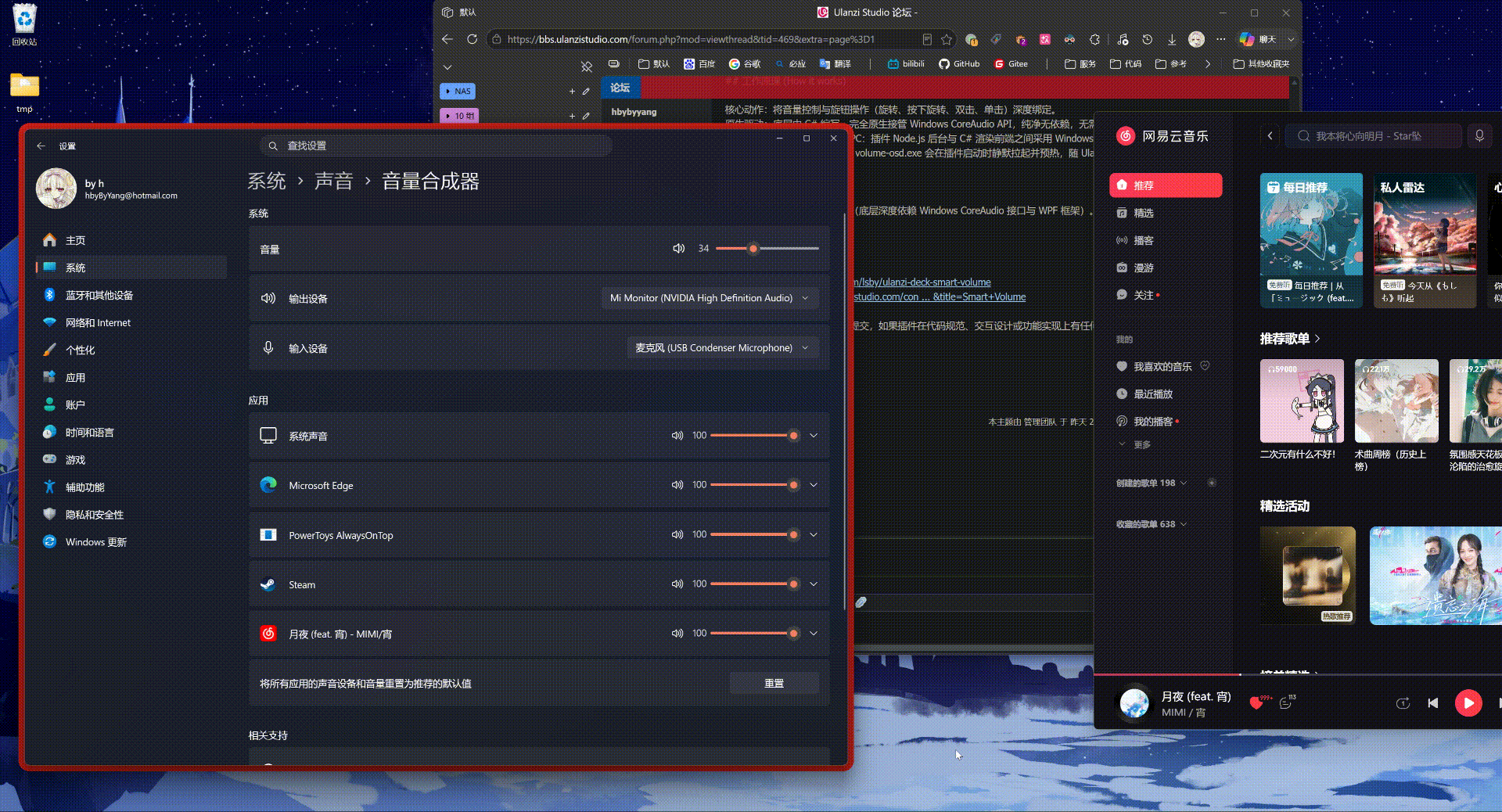The height and width of the screenshot is (812, 1502).
Task: Open Windows 更新 settings page
Action: coord(131,542)
